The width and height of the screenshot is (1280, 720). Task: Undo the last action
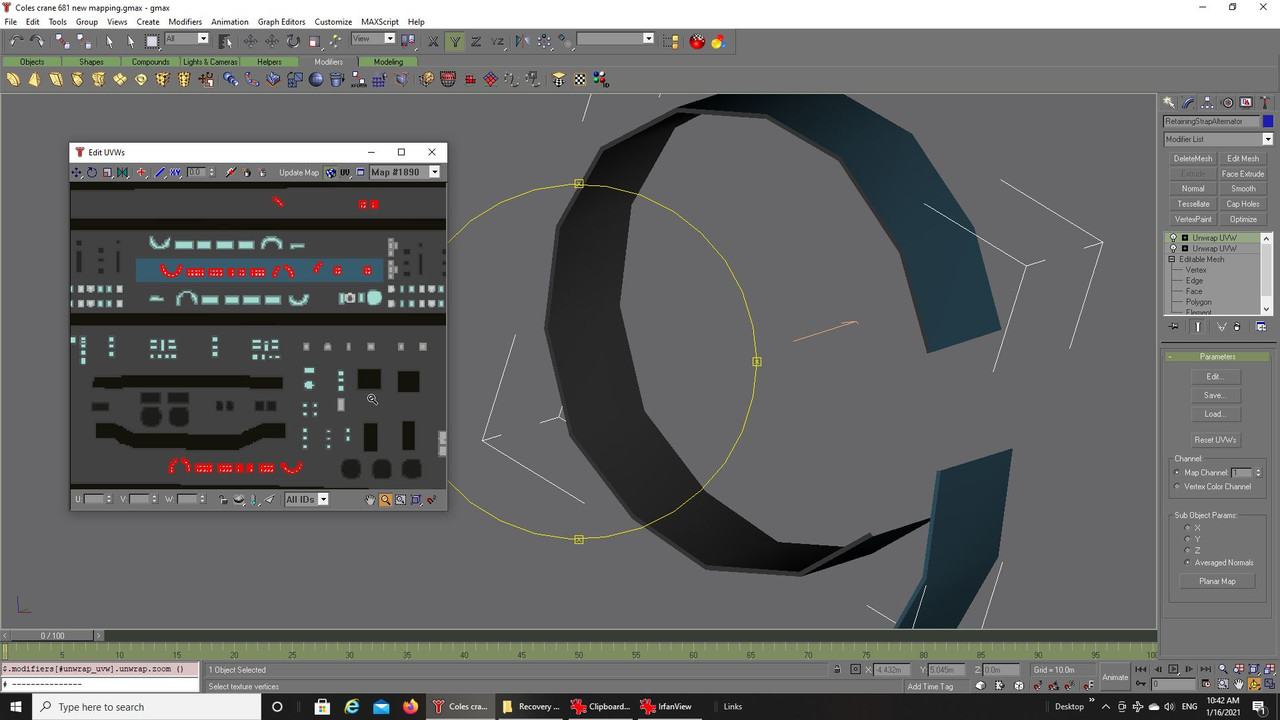[16, 40]
